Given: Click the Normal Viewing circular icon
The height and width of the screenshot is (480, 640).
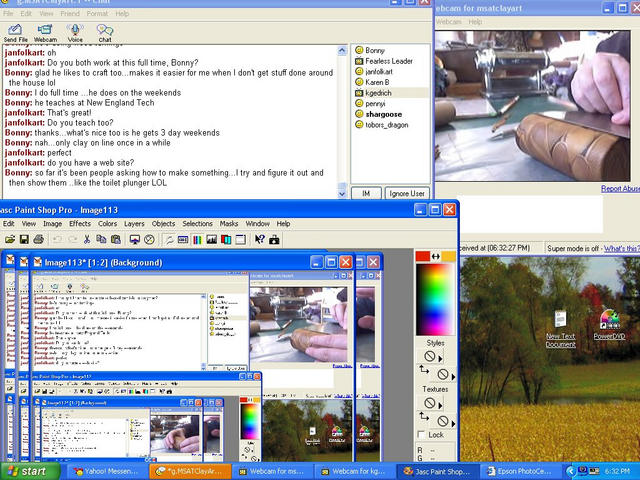Looking at the screenshot, I should (149, 239).
